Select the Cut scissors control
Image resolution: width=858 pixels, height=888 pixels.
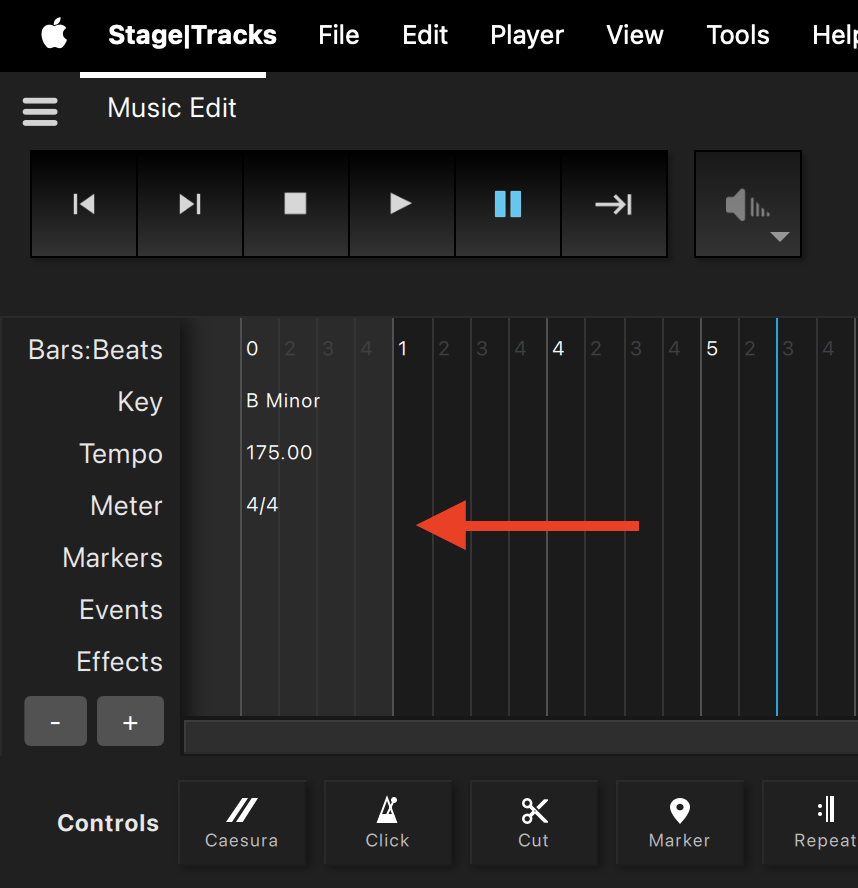pyautogui.click(x=533, y=822)
